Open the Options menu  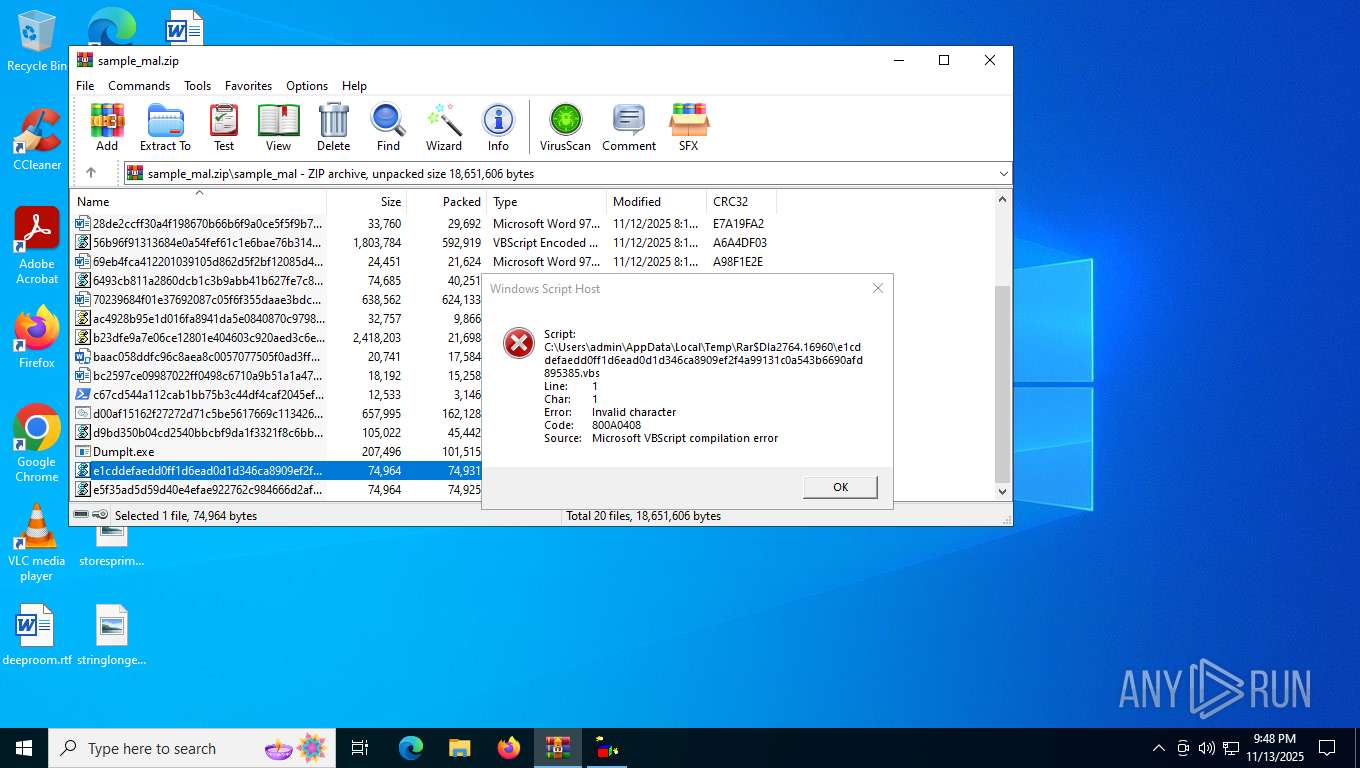[x=307, y=86]
